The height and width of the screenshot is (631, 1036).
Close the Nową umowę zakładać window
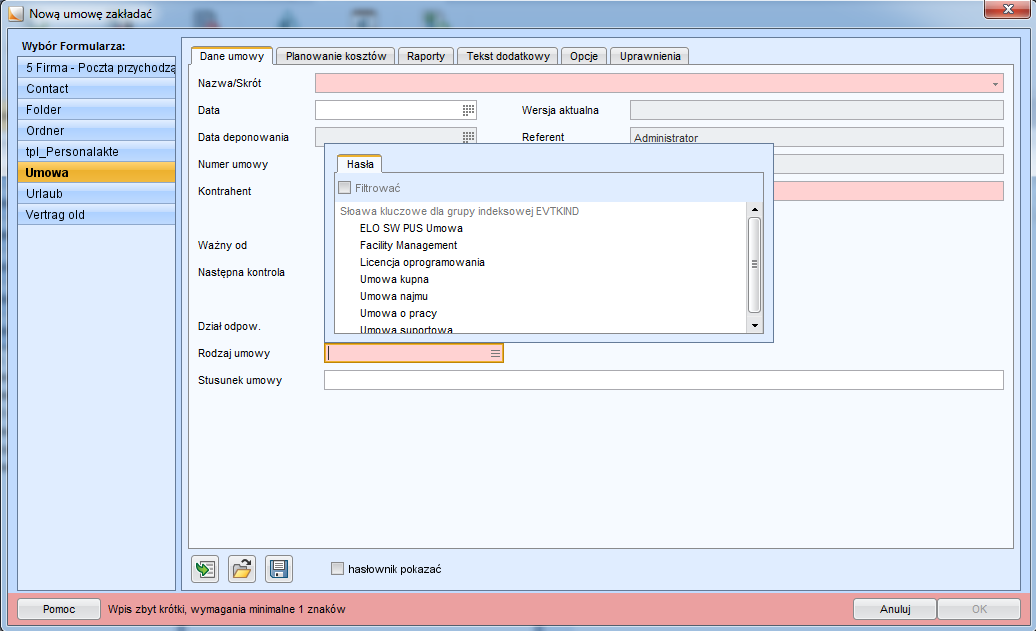1007,9
